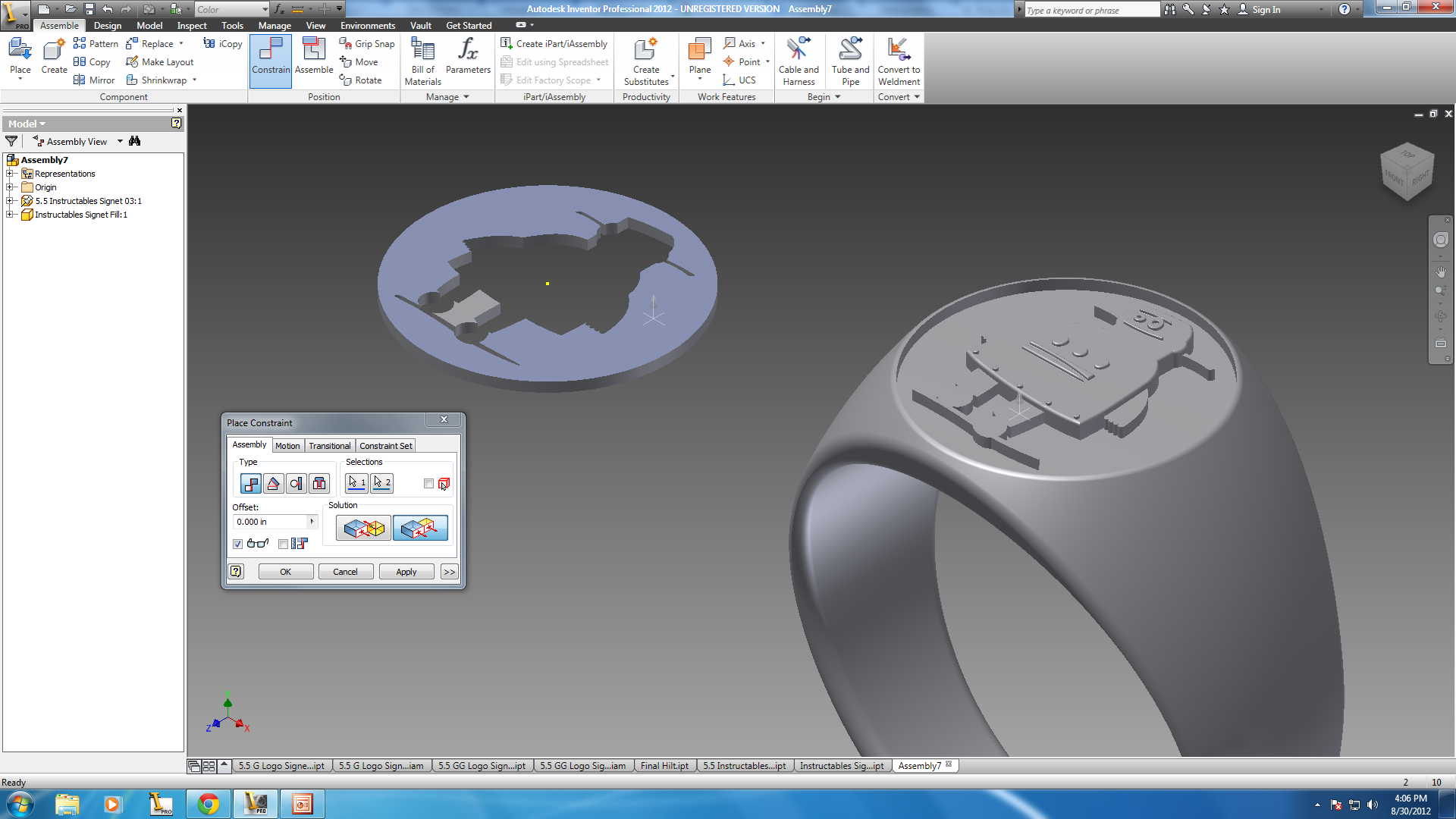This screenshot has width=1456, height=819.
Task: Open the Shrinkwrap dropdown arrow
Action: pos(195,80)
